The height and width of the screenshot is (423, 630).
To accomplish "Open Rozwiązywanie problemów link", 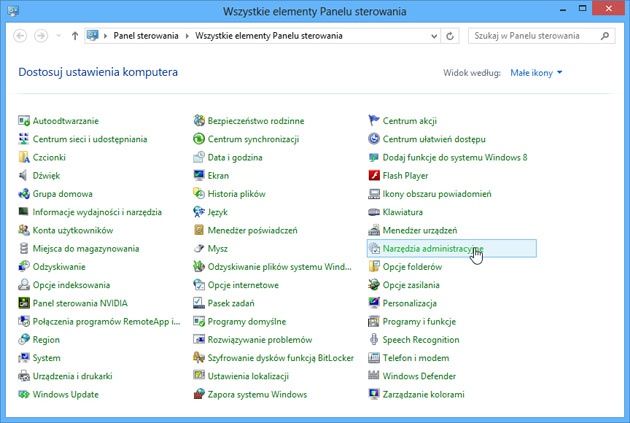I will point(260,339).
